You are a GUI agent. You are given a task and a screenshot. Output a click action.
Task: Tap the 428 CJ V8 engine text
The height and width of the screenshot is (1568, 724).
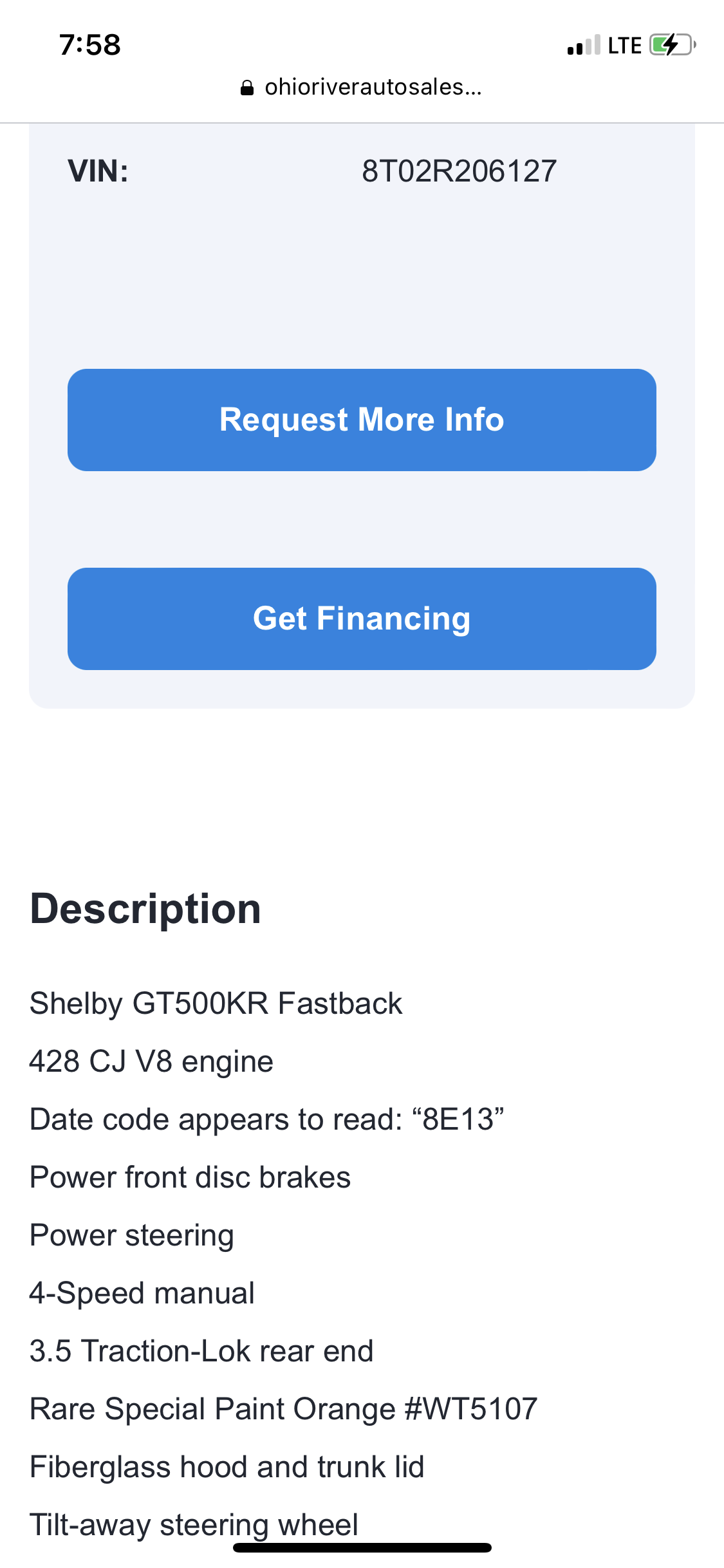click(x=152, y=1061)
